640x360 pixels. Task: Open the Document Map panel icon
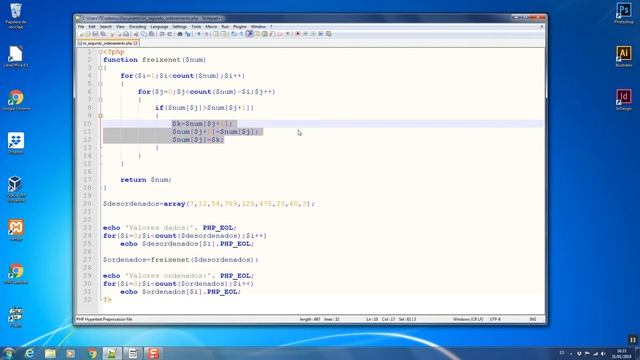pos(264,34)
